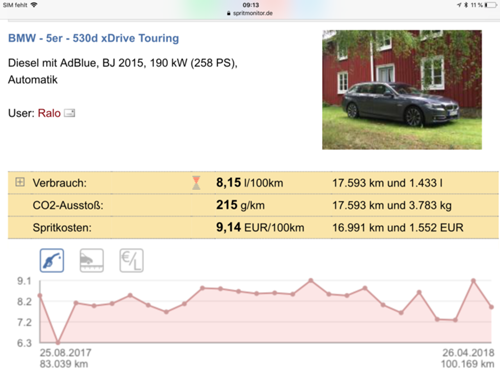Tap the spritmonitor.de address bar
The height and width of the screenshot is (375, 500).
coord(250,13)
